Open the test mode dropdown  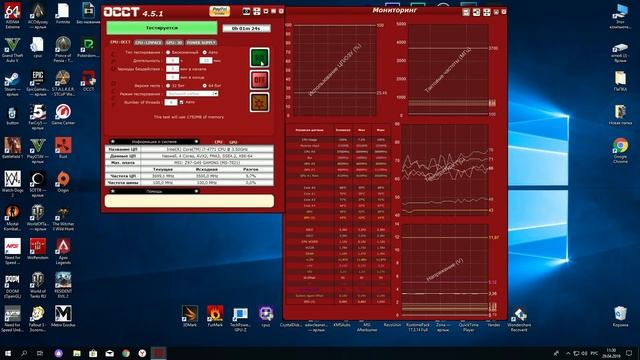(x=192, y=94)
